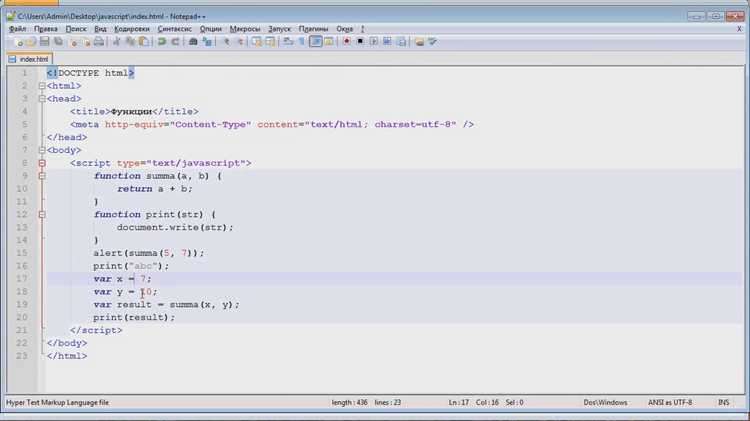This screenshot has height=421, width=750.
Task: Click the red Record Macro icon
Action: (x=347, y=42)
